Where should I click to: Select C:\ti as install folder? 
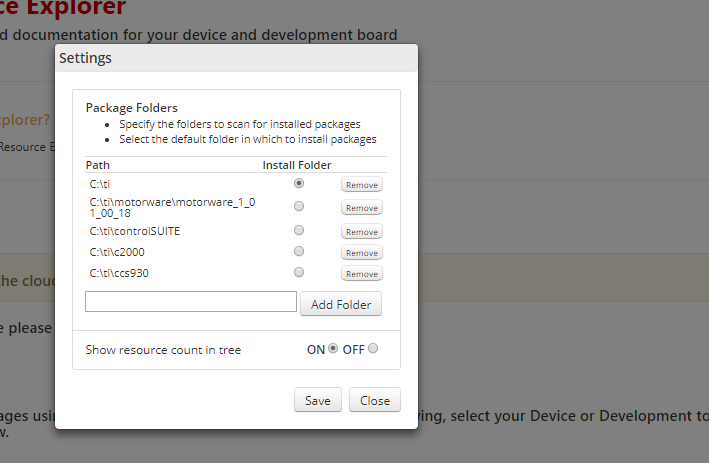299,184
